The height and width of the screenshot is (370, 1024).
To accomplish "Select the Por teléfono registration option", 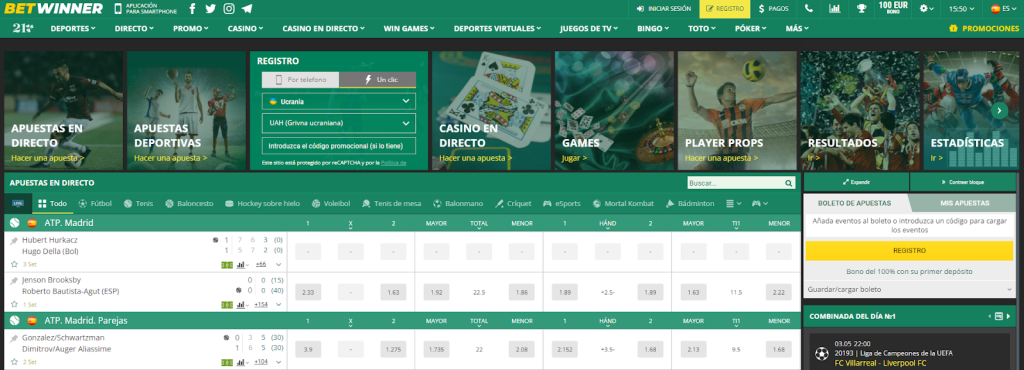I will pyautogui.click(x=300, y=80).
